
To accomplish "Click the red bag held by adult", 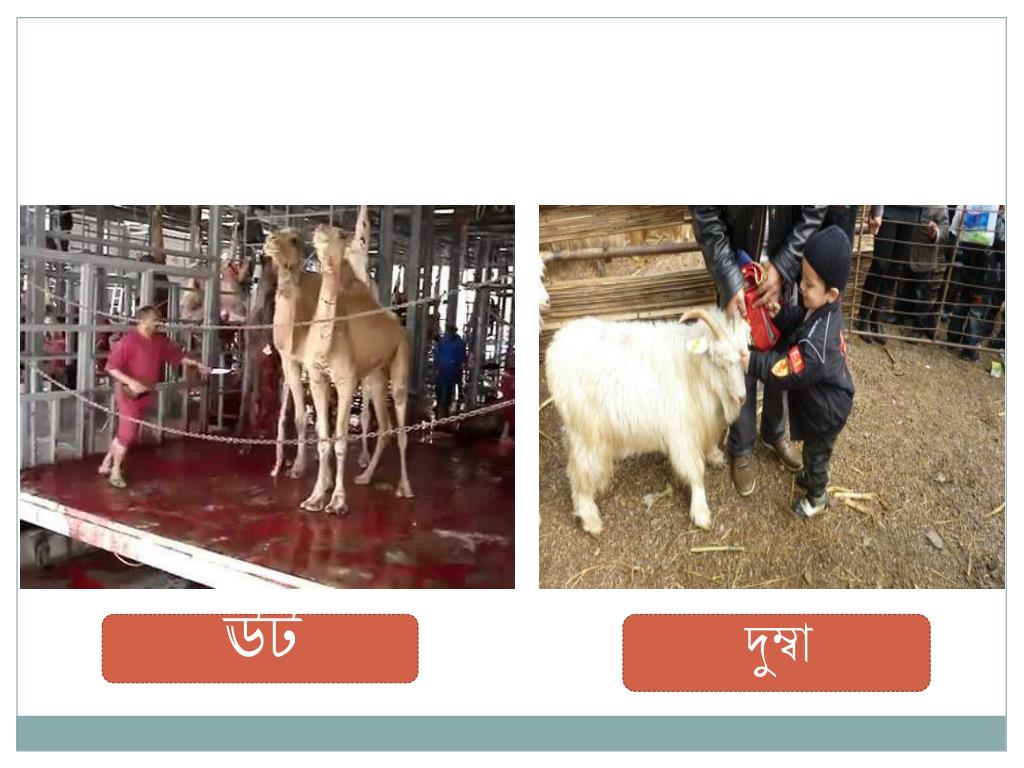I will [x=761, y=307].
